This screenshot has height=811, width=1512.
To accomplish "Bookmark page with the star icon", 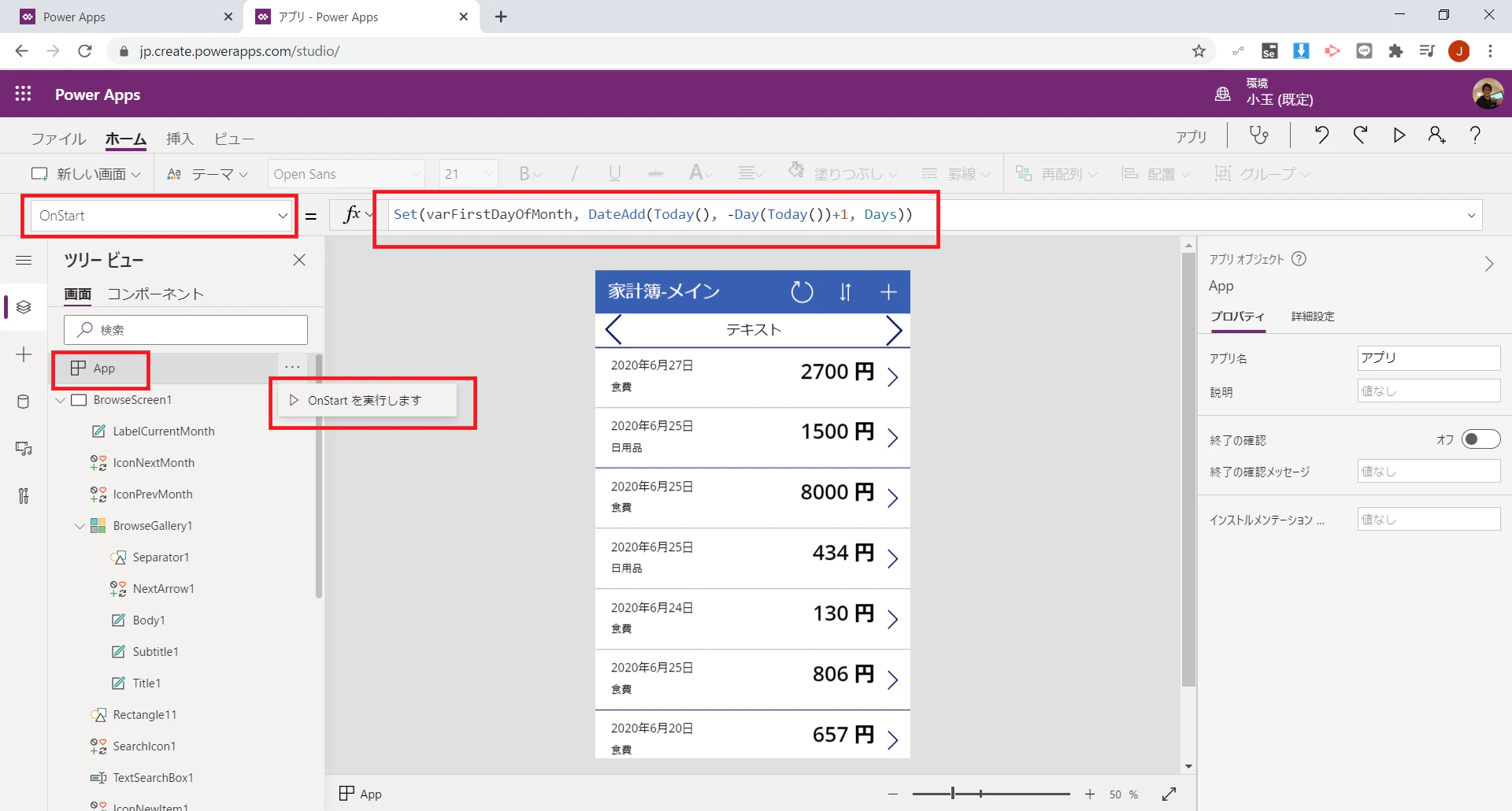I will pos(1199,51).
